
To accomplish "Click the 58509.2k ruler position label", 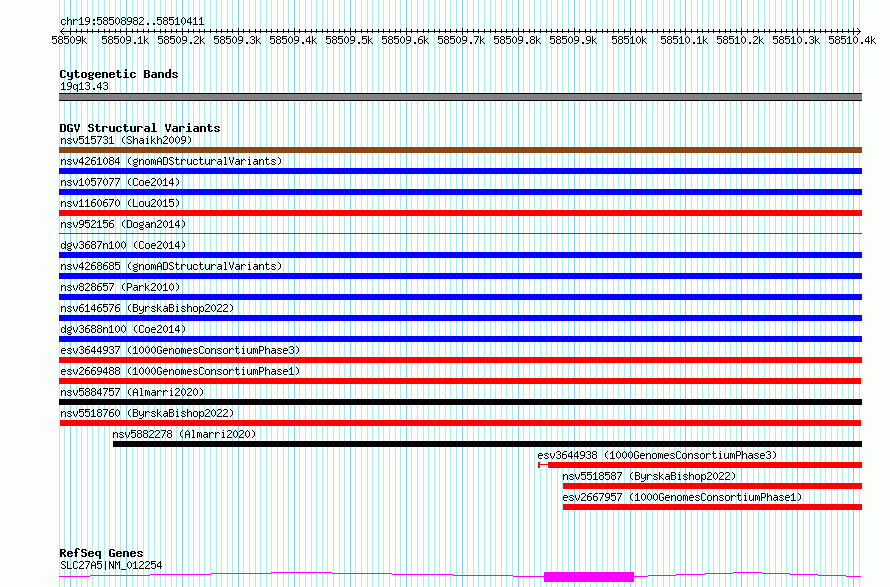I will coord(181,40).
